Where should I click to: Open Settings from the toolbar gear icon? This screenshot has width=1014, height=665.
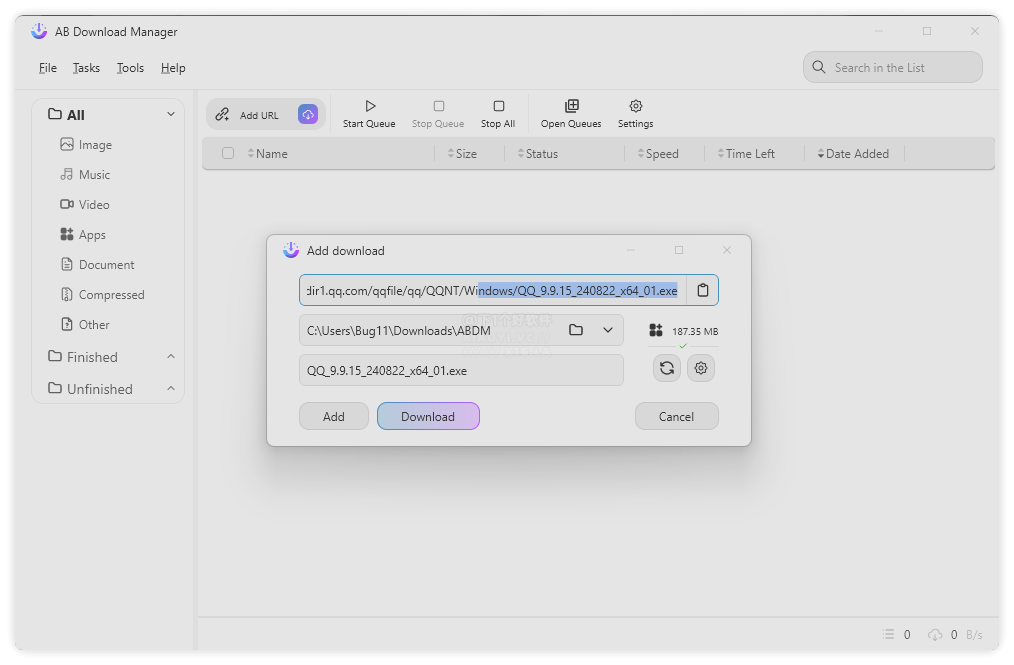coord(635,105)
